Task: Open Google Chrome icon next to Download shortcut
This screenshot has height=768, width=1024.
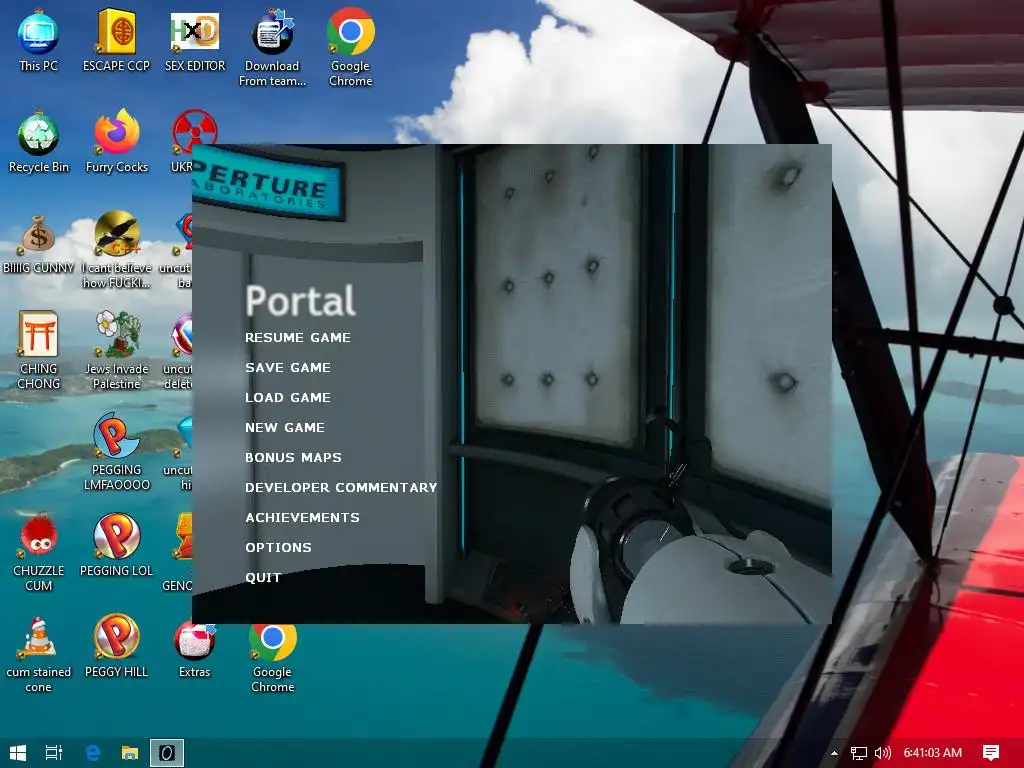Action: (x=351, y=48)
